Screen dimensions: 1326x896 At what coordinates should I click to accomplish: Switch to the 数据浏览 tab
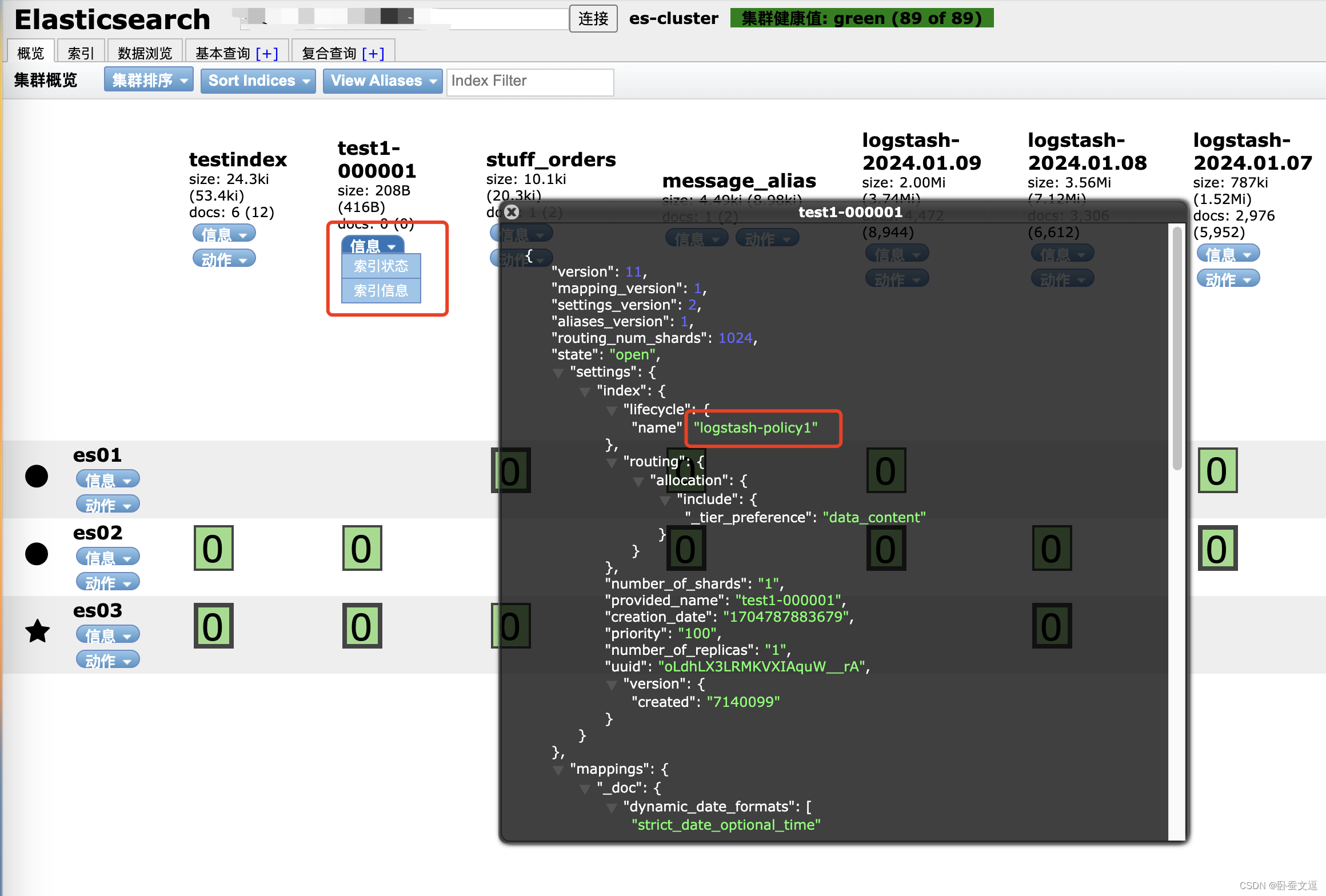coord(145,53)
